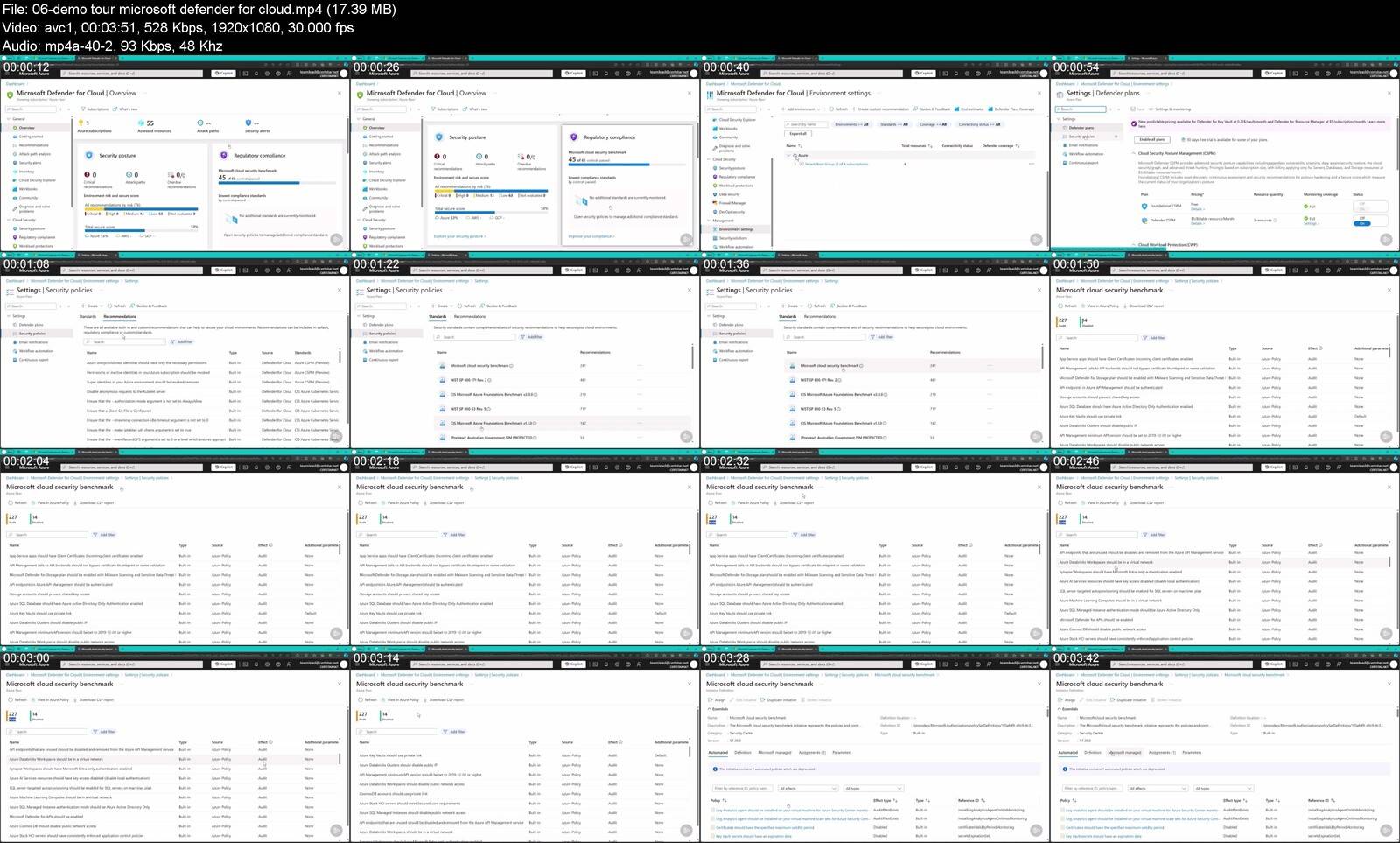The height and width of the screenshot is (843, 1400).
Task: Select the frame stamped 00:03:28
Action: (875, 746)
